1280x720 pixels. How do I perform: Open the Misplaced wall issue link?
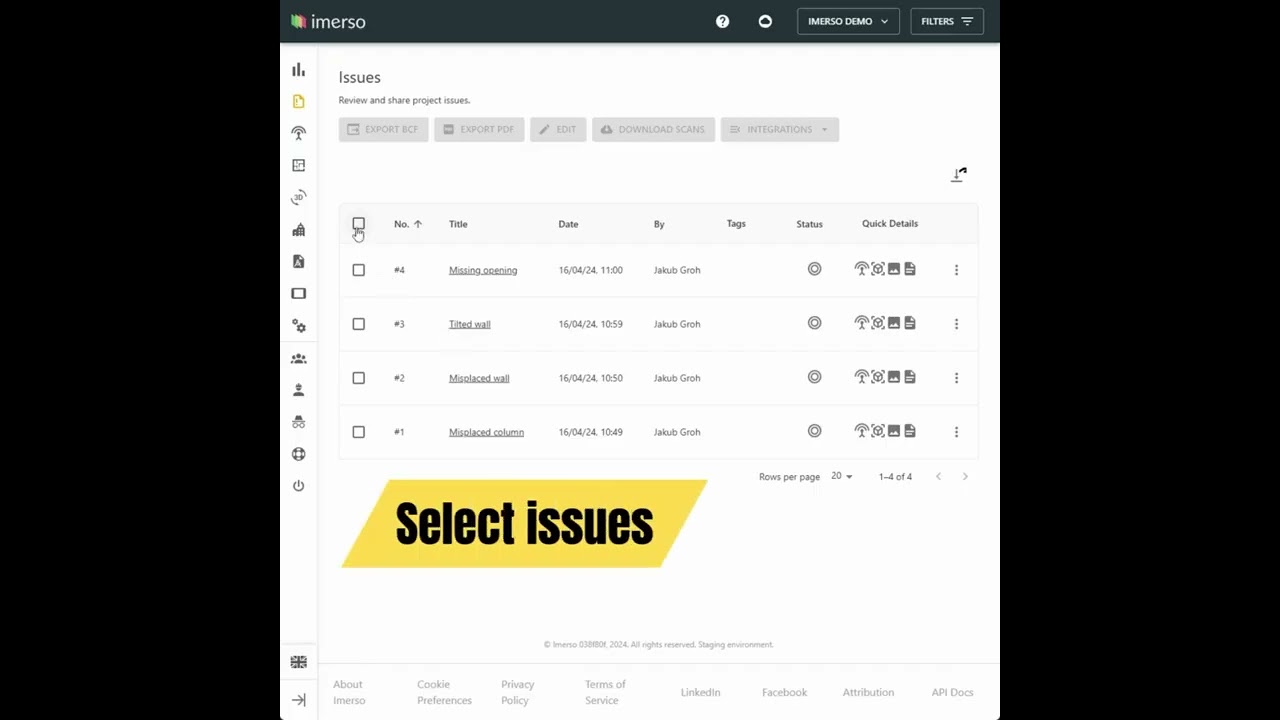pos(479,378)
